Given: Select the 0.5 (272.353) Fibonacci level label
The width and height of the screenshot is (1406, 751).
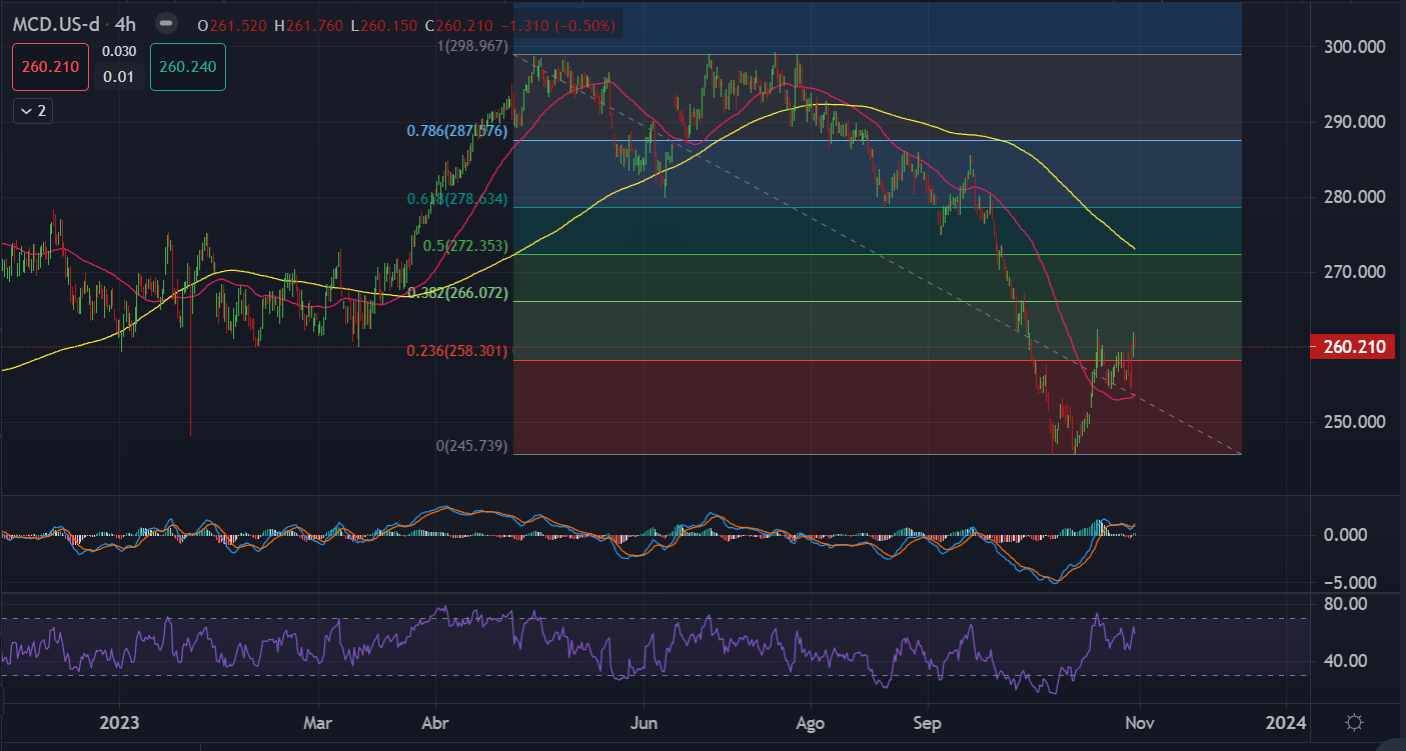Looking at the screenshot, I should tap(465, 246).
